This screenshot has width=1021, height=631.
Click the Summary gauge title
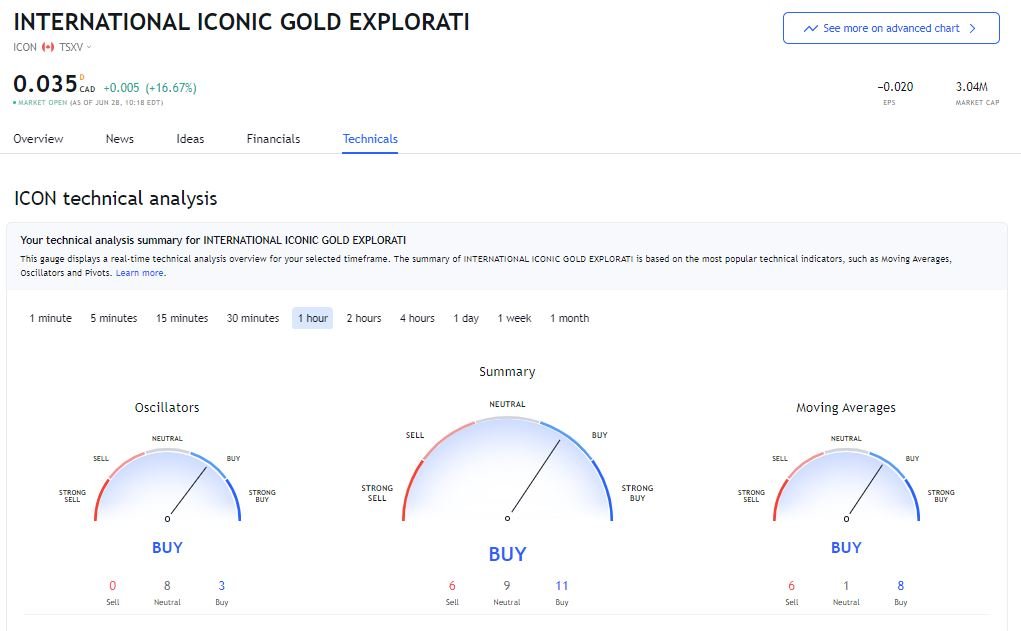(507, 372)
